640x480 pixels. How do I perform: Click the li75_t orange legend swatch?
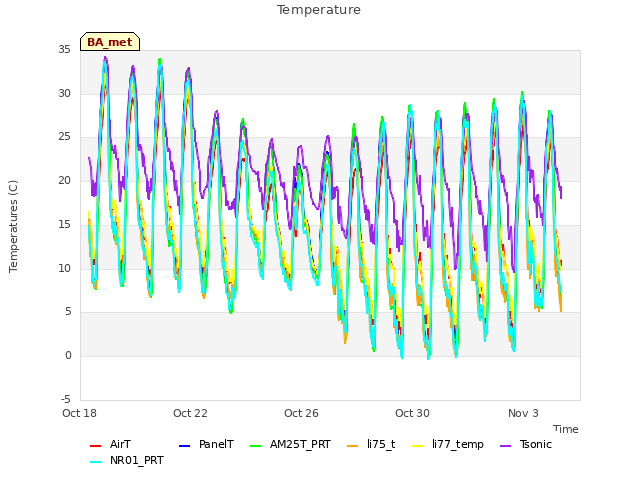(353, 446)
